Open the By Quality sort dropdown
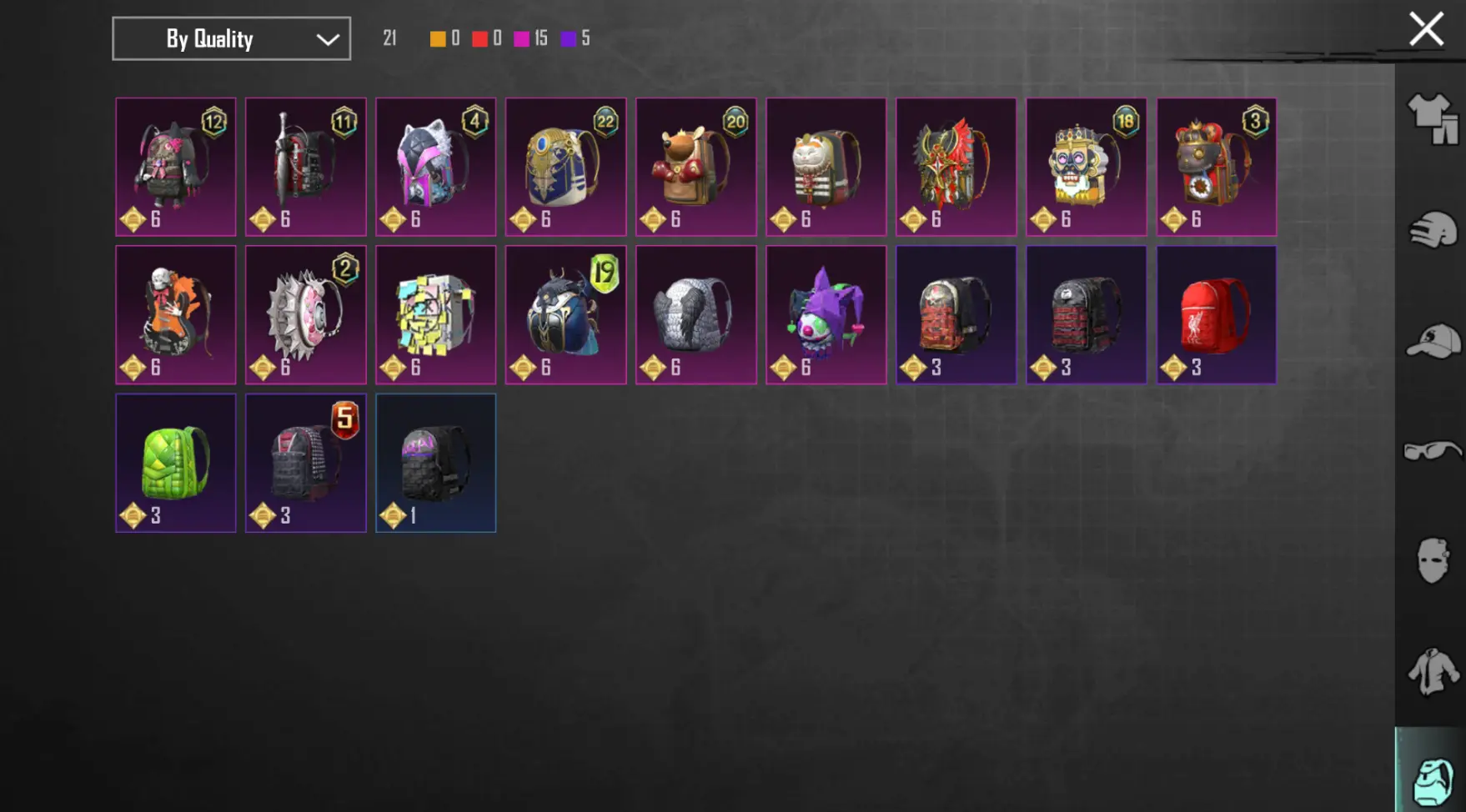Screen dimensions: 1466x812 231,38
